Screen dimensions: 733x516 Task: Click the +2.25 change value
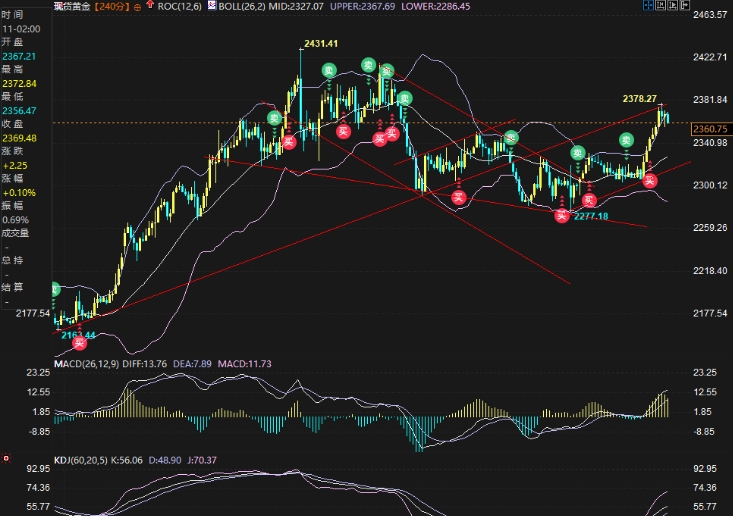15,165
